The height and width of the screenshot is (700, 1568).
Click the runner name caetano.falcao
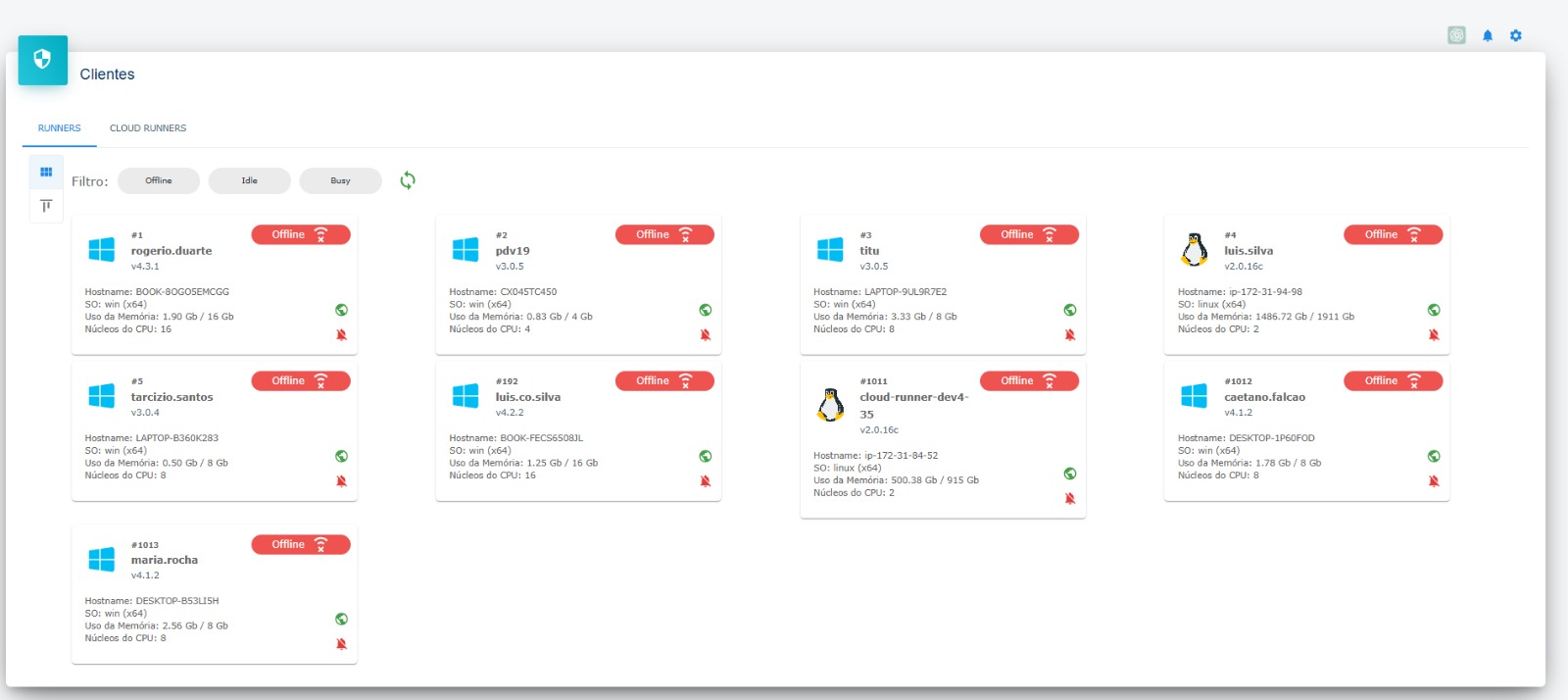coord(1264,397)
